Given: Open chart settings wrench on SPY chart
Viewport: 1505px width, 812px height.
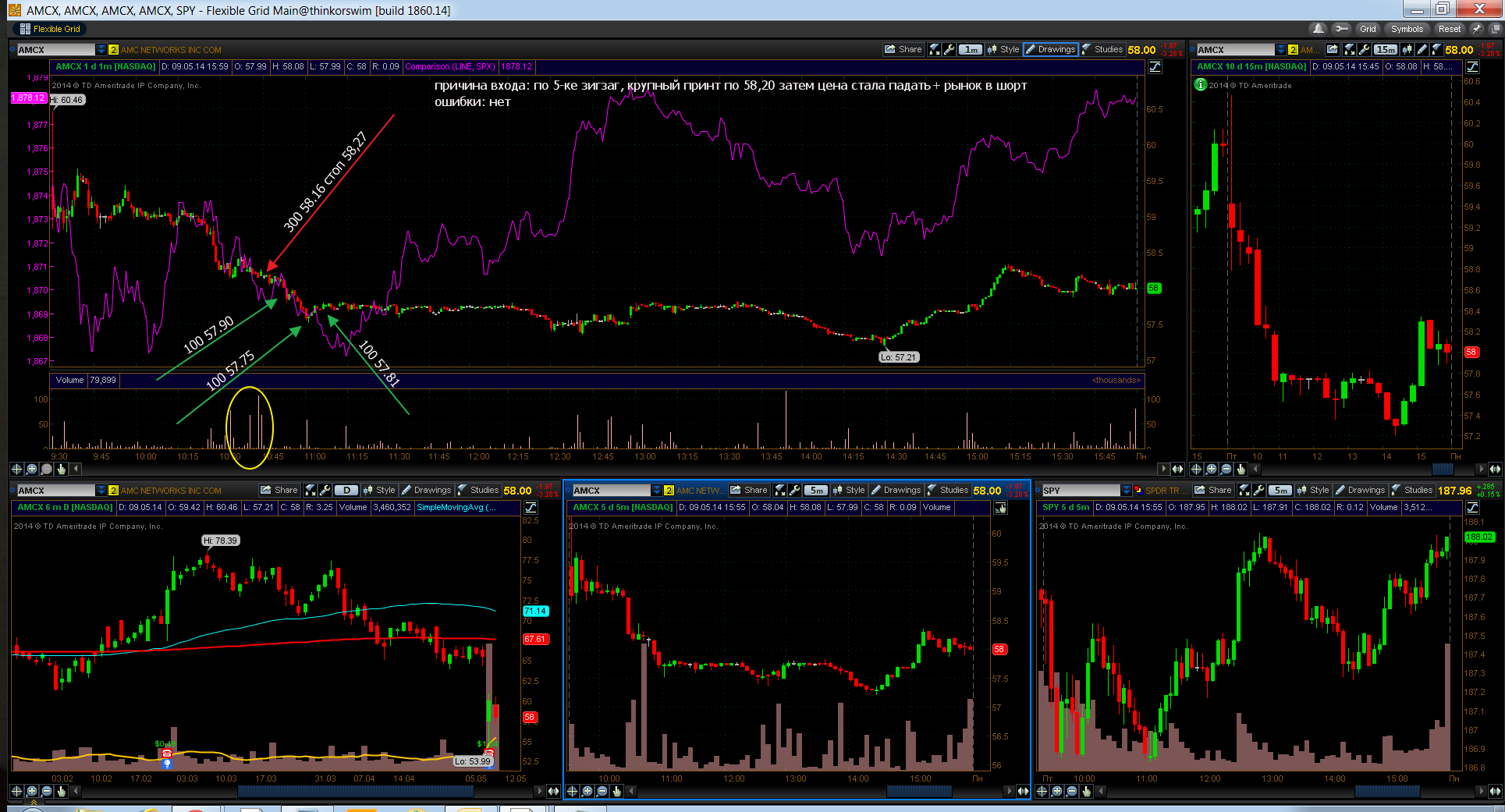Looking at the screenshot, I should pos(1258,490).
